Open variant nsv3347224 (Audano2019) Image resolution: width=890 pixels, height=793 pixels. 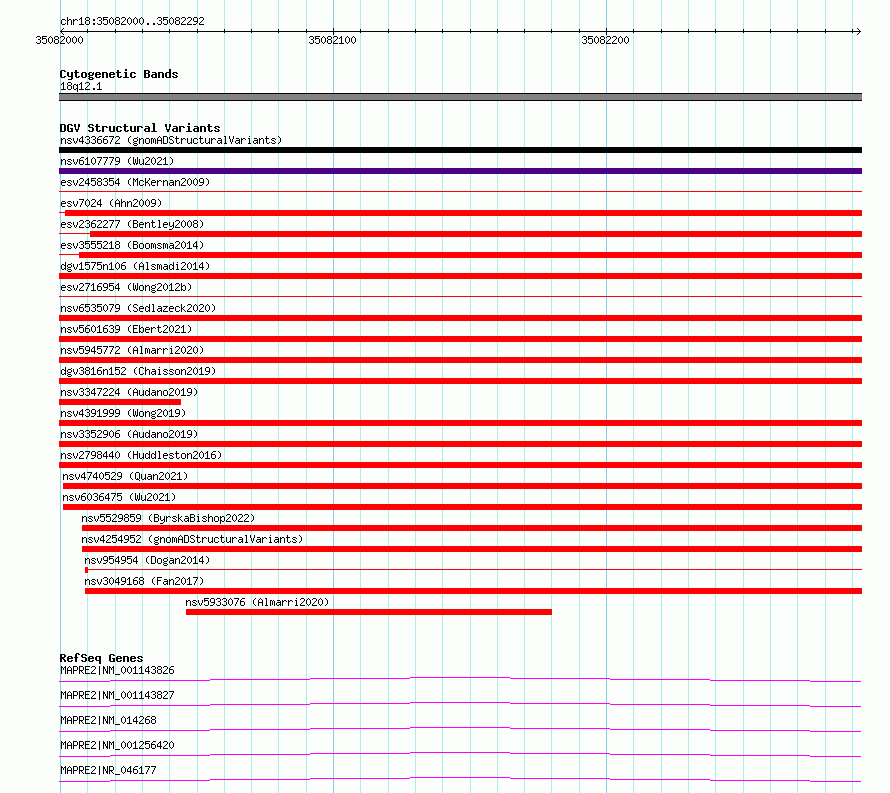click(129, 392)
